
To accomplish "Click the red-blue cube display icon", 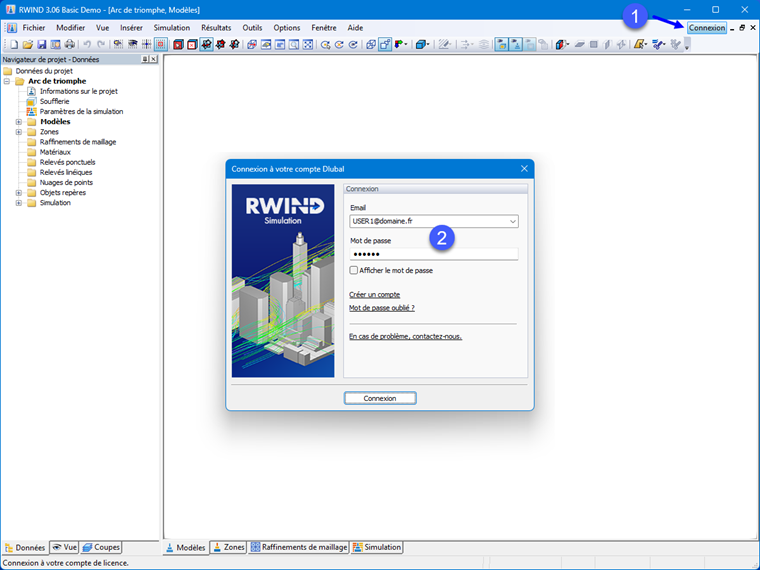I will point(562,45).
